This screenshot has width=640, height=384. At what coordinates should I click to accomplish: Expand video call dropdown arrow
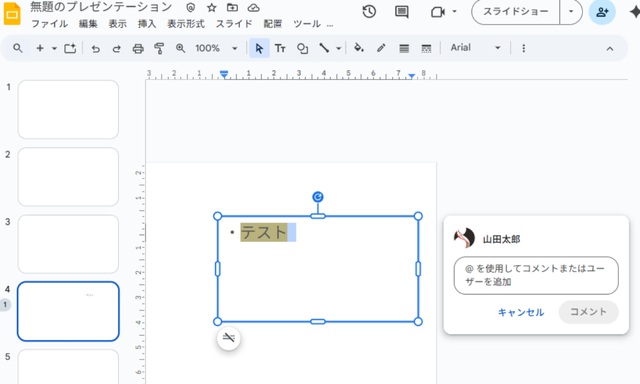tap(454, 12)
